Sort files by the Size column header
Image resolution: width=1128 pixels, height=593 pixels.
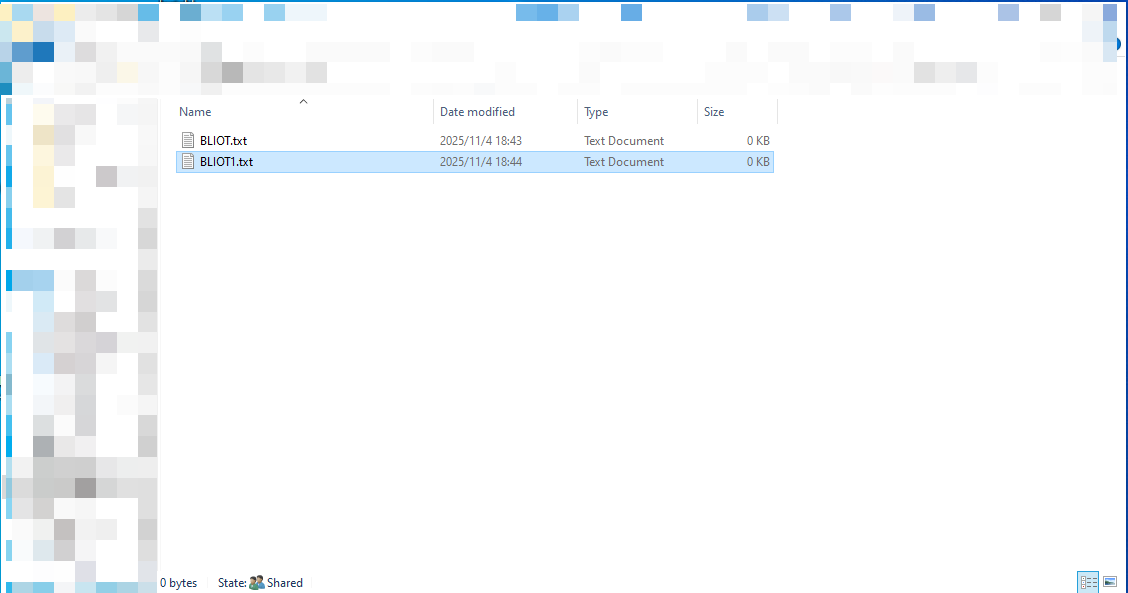[714, 112]
